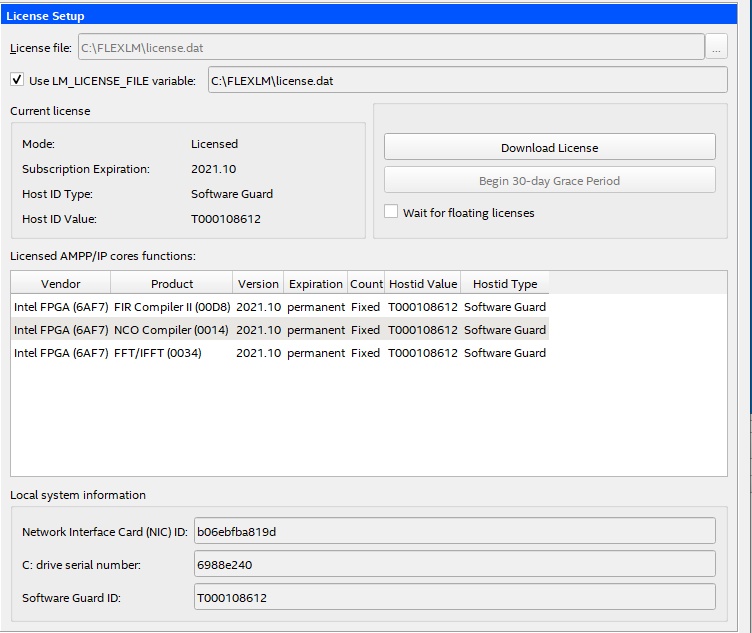The width and height of the screenshot is (752, 633).
Task: Uncheck Use LM_LICENSE_FILE variable checkbox
Action: pos(17,80)
